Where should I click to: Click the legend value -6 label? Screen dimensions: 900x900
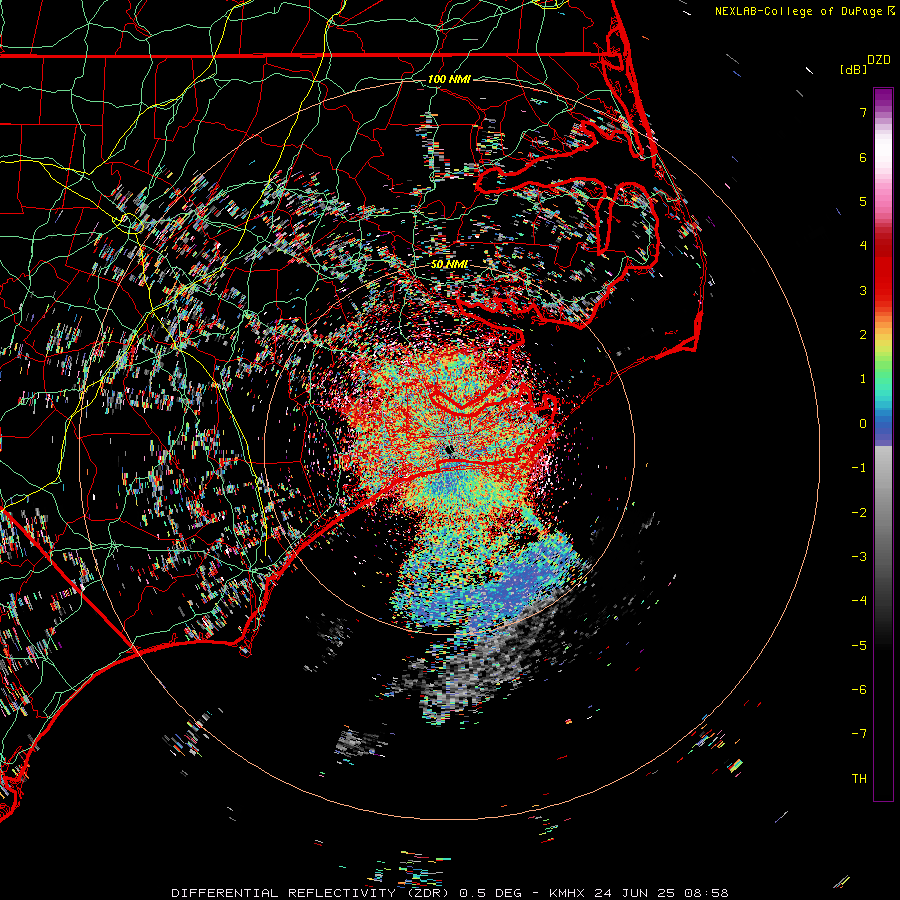click(859, 690)
